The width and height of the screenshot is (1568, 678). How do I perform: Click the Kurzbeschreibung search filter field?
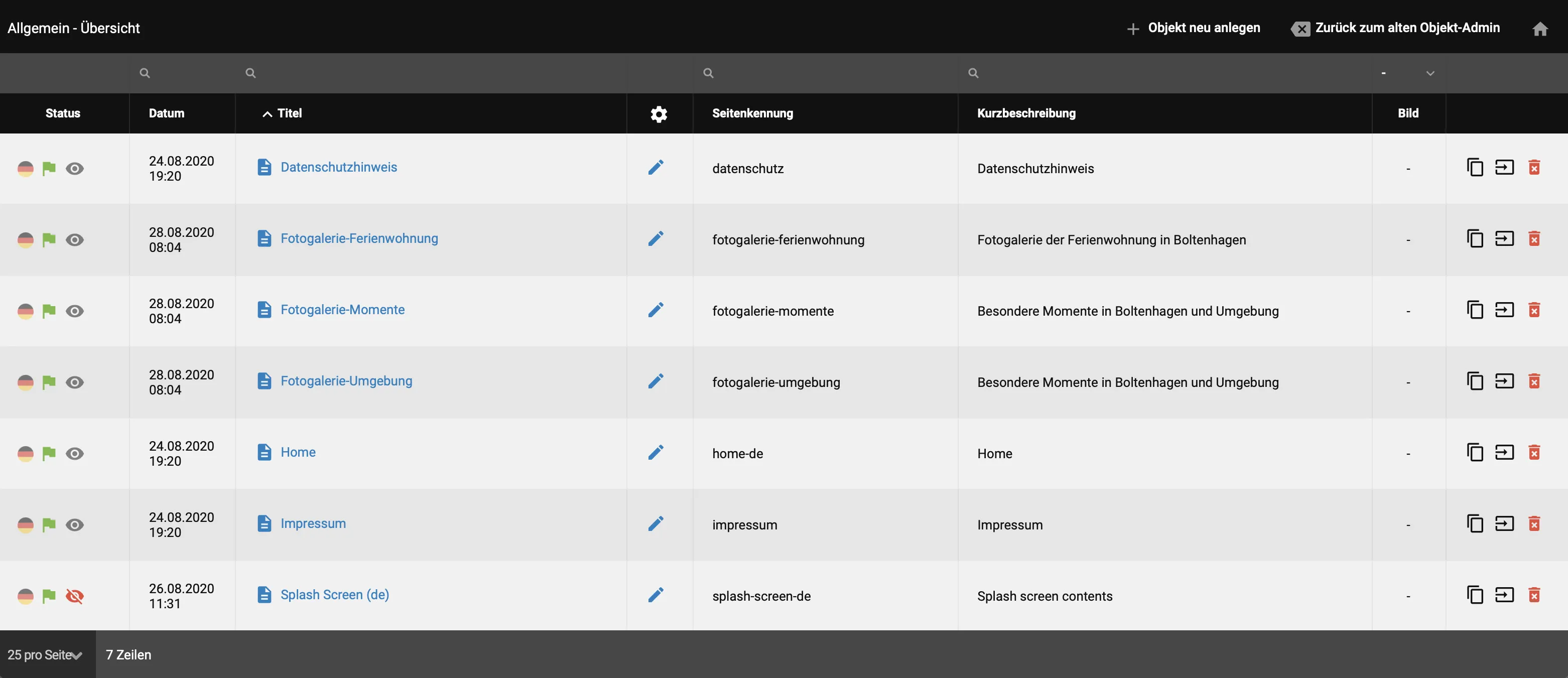click(1165, 73)
